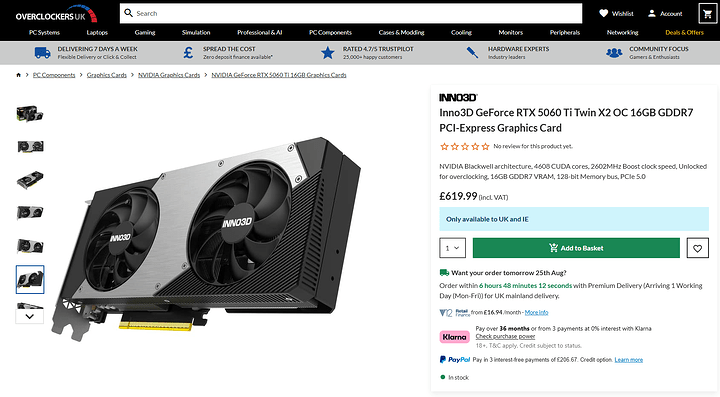Open the Gaming menu

tap(145, 32)
